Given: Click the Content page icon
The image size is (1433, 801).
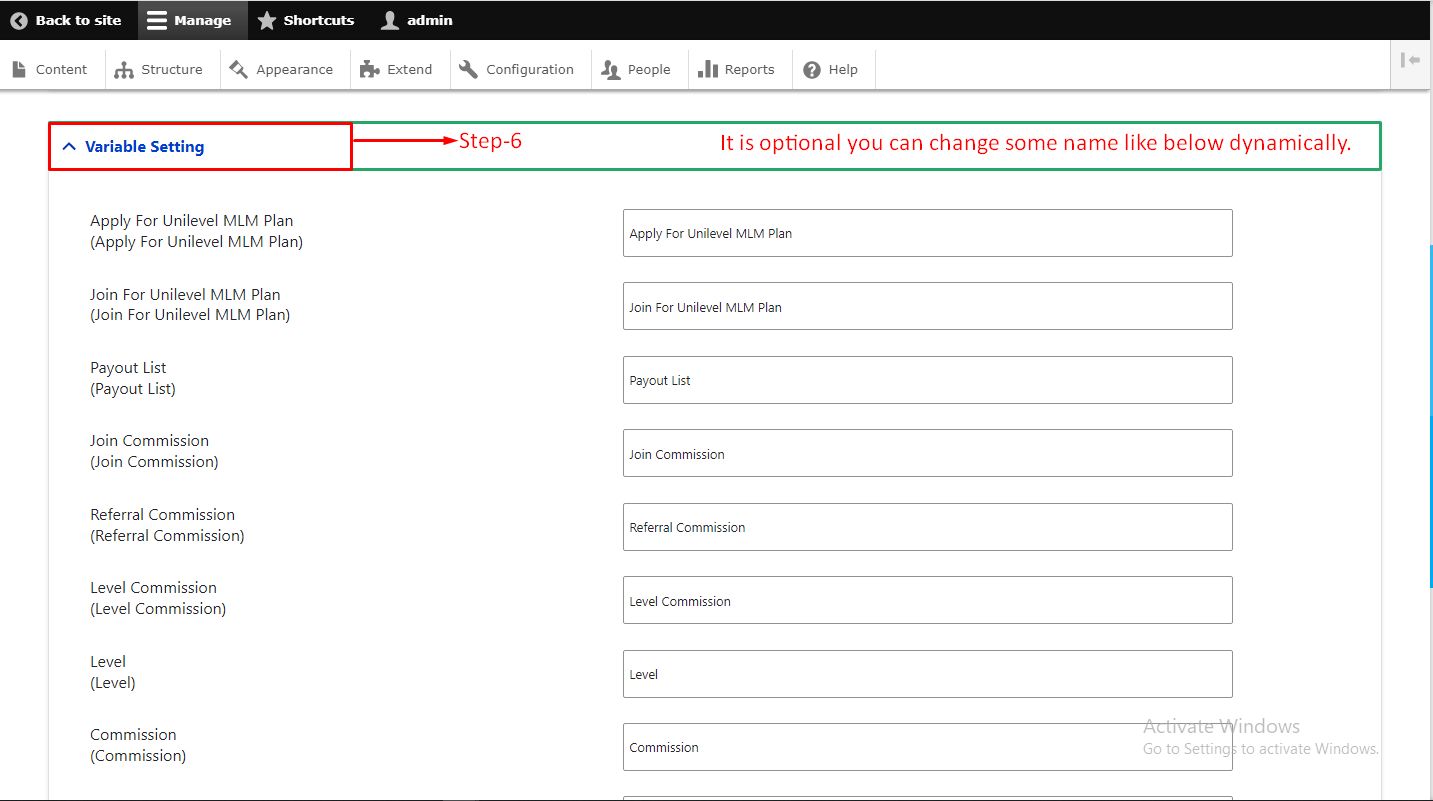Looking at the screenshot, I should click(x=19, y=69).
